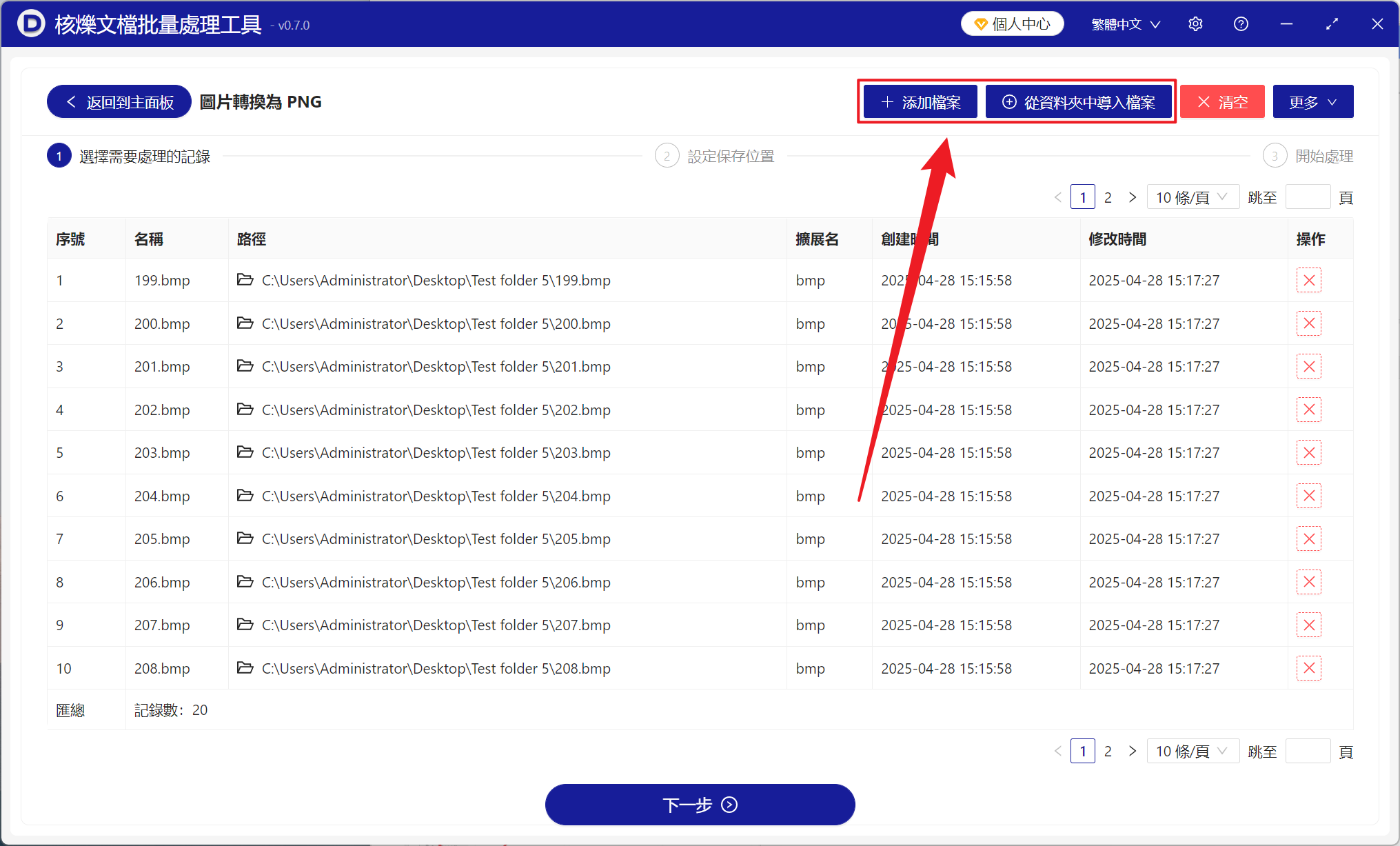This screenshot has height=846, width=1400.
Task: Open help question mark icon
Action: (x=1241, y=24)
